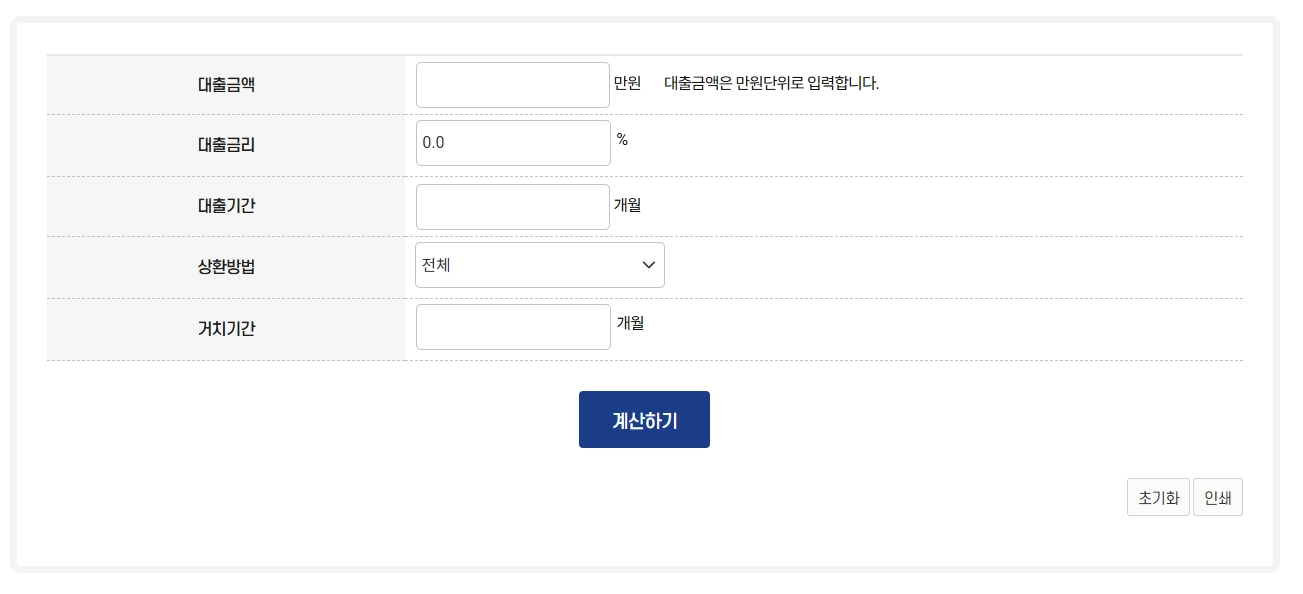This screenshot has height=594, width=1303.
Task: Open the 상환방법 dropdown chevron
Action: 648,264
